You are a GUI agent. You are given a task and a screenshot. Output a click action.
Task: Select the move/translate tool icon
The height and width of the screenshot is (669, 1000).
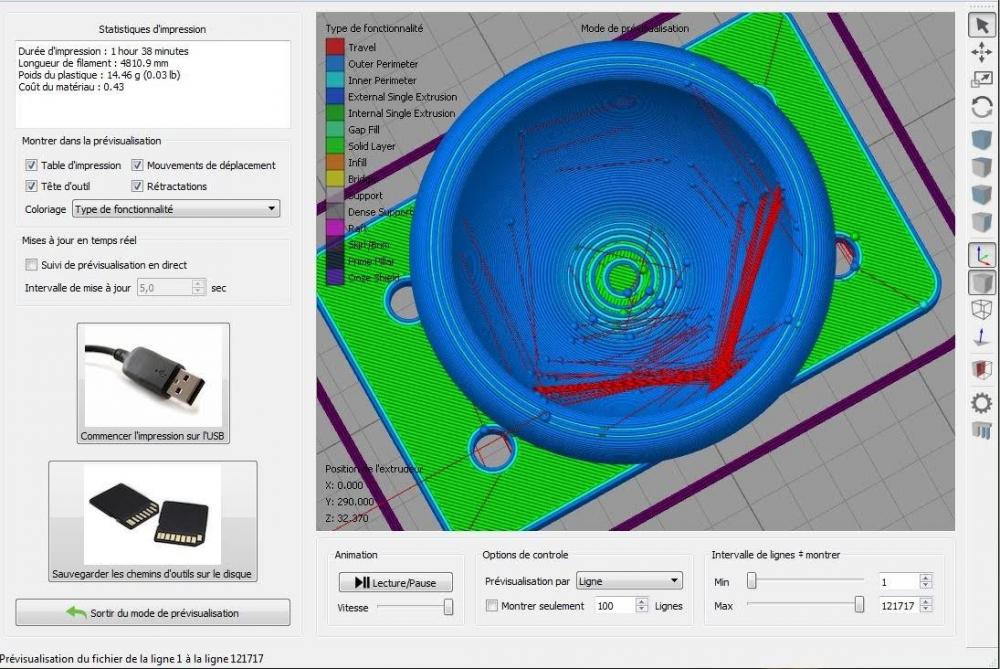[982, 52]
